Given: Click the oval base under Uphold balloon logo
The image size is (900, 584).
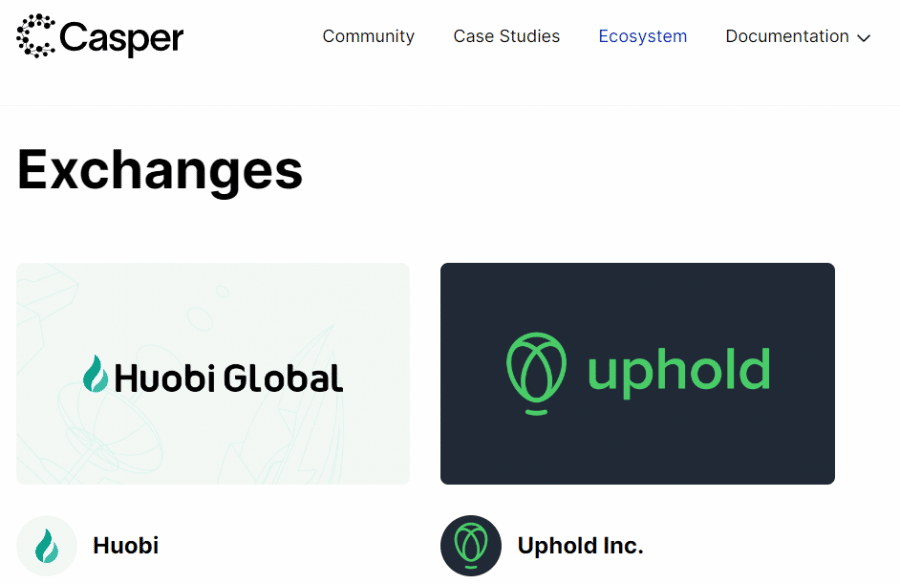Looking at the screenshot, I should tap(536, 412).
